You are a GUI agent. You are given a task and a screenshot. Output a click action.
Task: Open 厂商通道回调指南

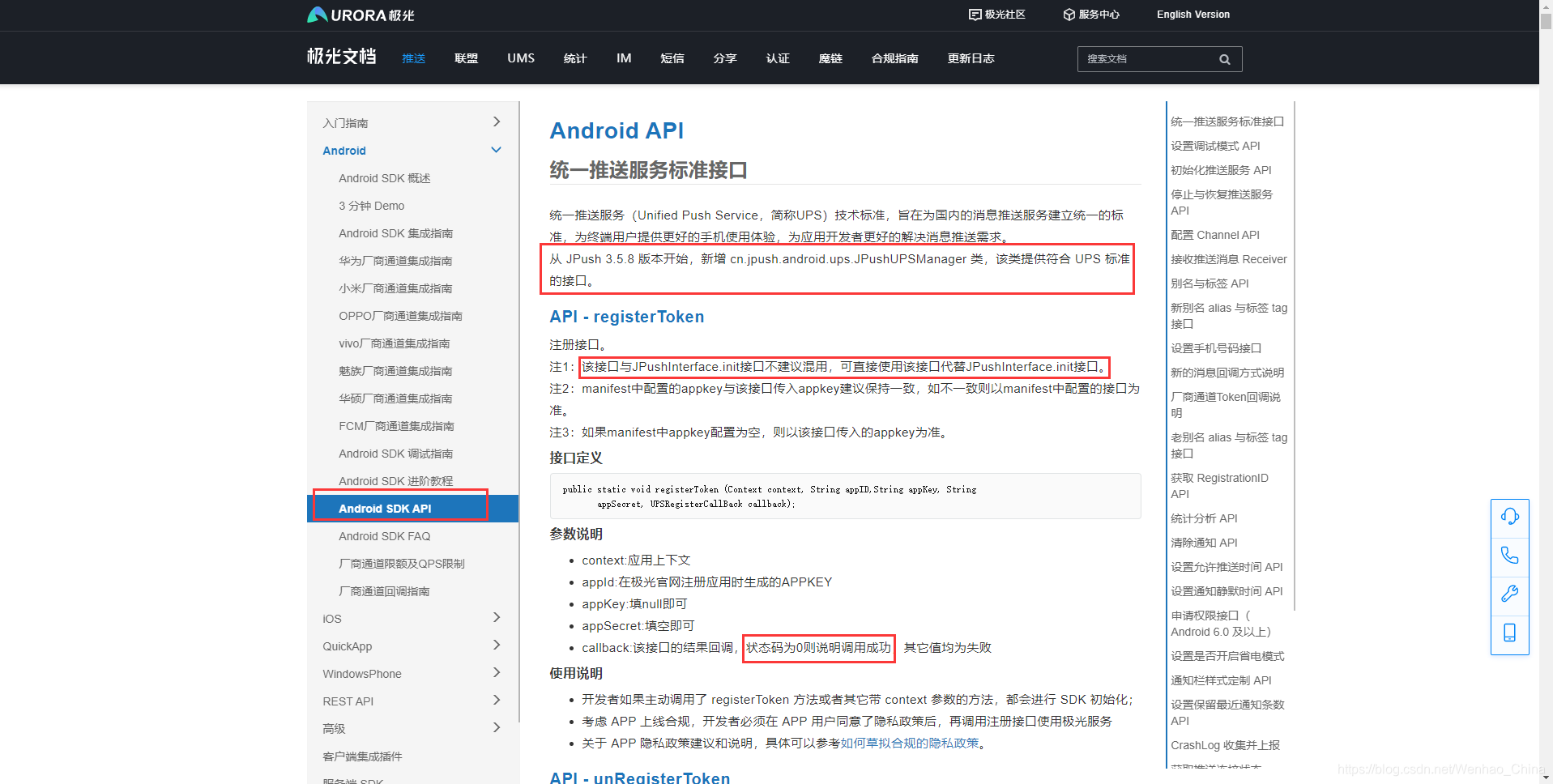384,591
